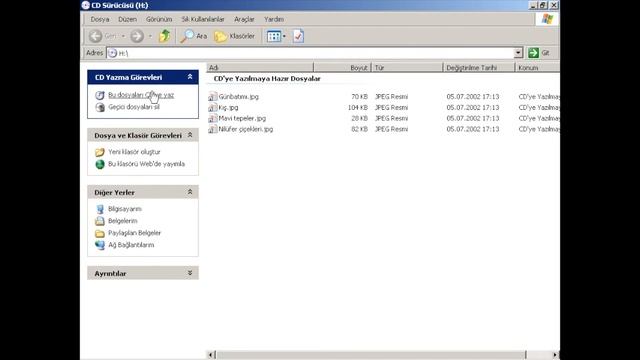
Task: Select the Nilüfer çiçekleri.jpg file name
Action: [x=246, y=129]
